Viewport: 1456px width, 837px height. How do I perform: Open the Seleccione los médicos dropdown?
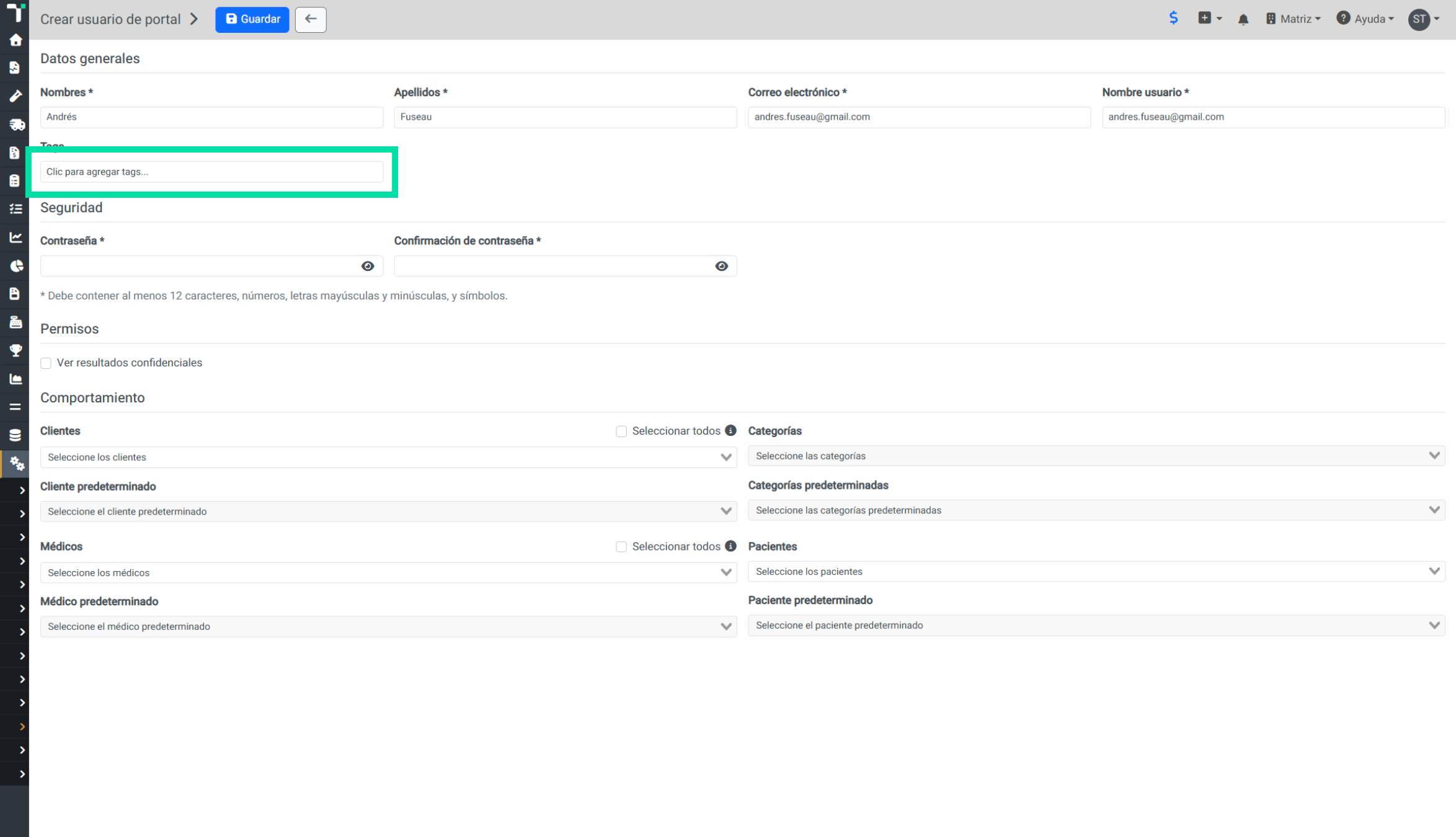click(389, 572)
